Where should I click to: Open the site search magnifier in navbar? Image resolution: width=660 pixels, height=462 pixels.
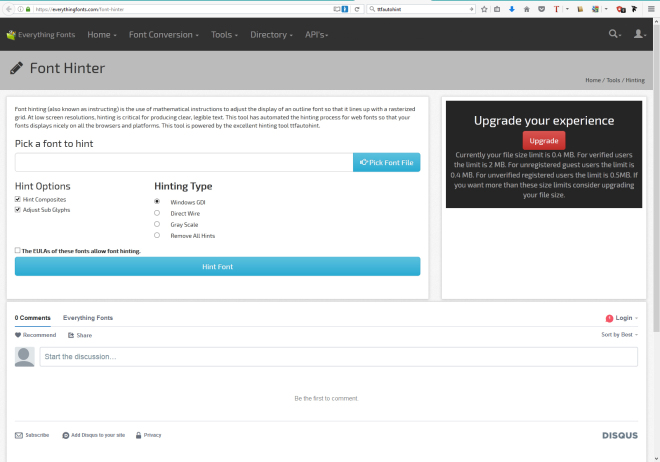tap(615, 34)
